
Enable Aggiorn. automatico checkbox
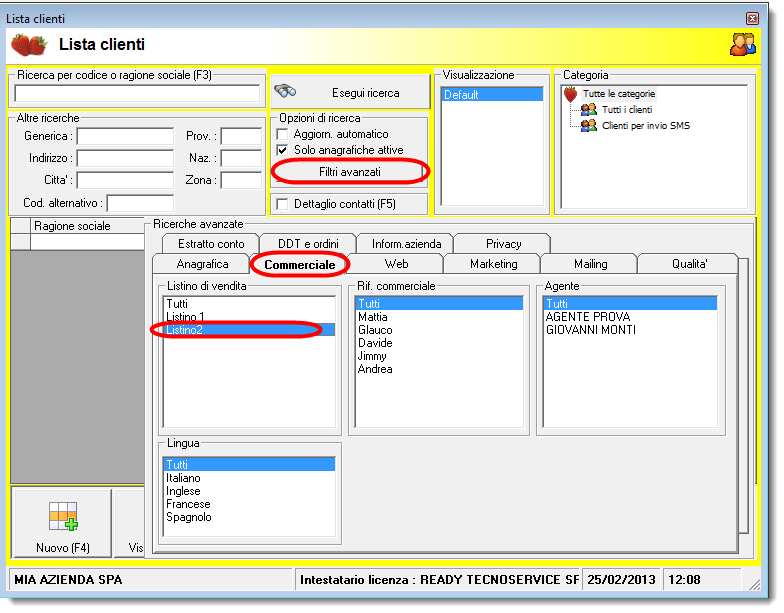[x=282, y=134]
